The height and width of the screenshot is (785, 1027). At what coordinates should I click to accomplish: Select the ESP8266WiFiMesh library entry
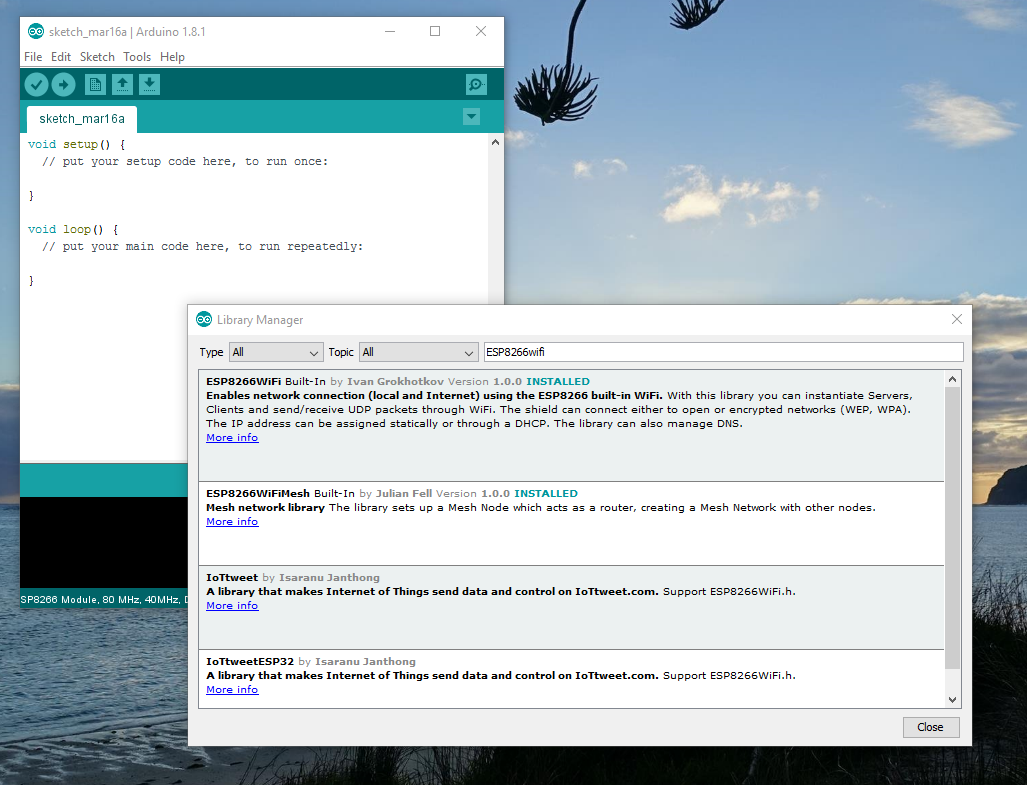tap(570, 522)
